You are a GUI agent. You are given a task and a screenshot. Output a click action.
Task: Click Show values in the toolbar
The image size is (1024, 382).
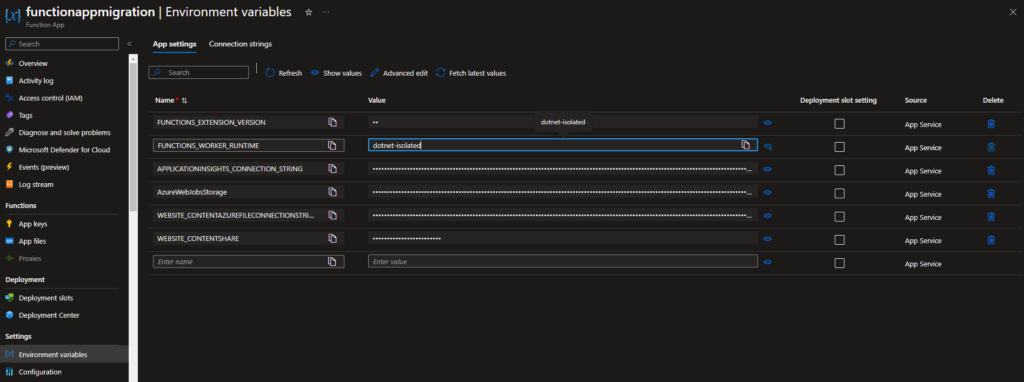[336, 73]
